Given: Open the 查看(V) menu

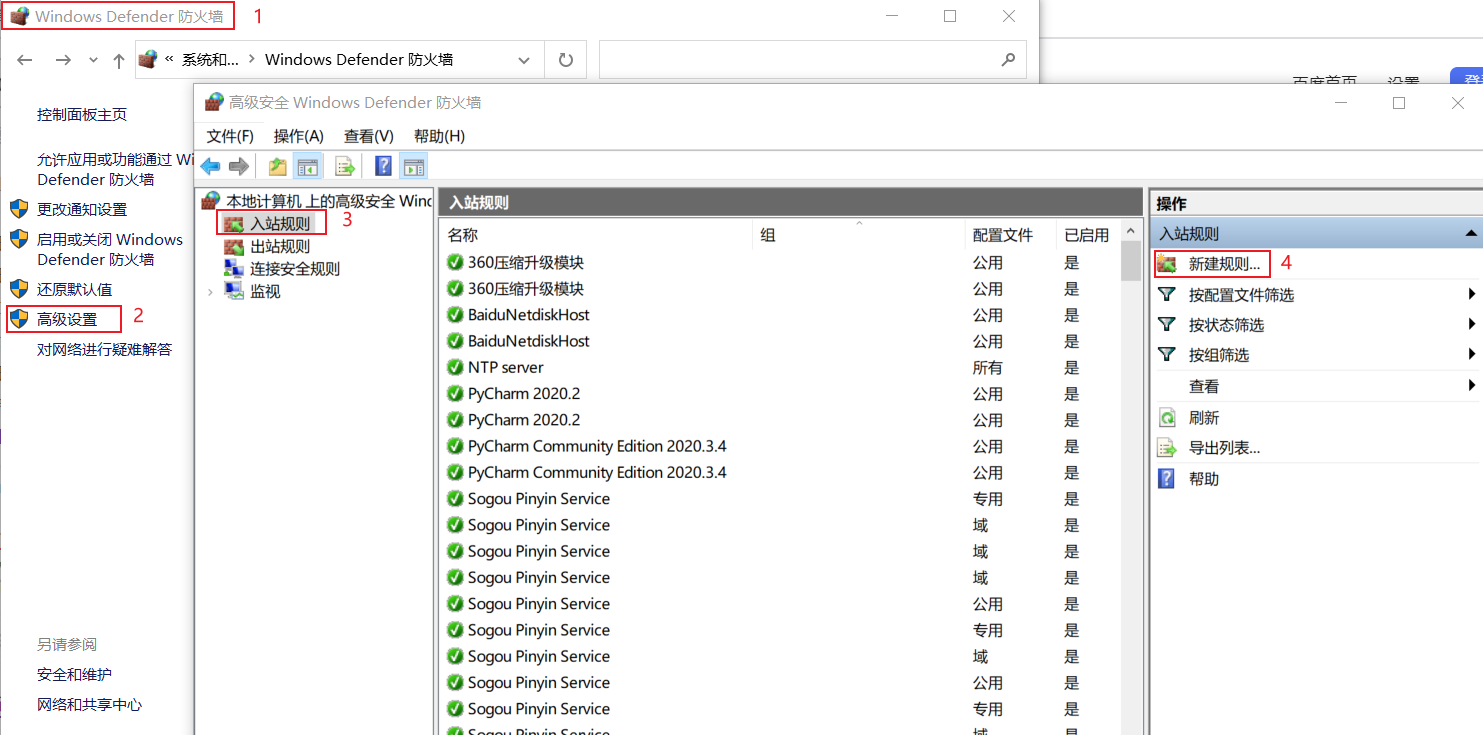Looking at the screenshot, I should coord(366,135).
